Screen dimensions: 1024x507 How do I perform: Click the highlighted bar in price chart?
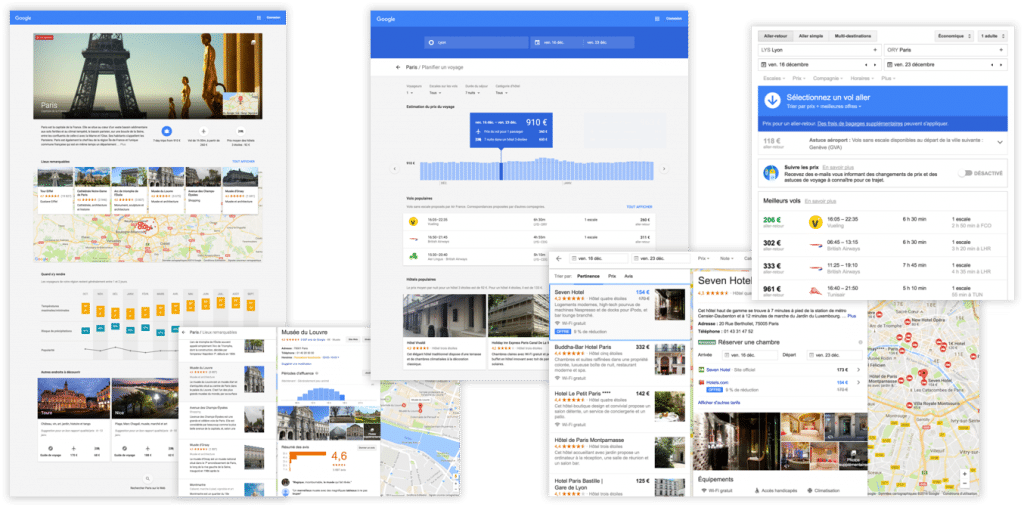[x=502, y=171]
